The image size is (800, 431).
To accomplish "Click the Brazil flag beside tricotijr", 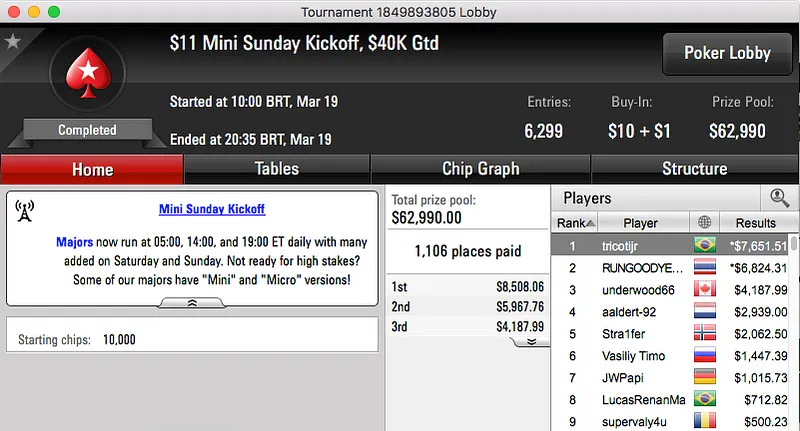I will click(x=704, y=245).
